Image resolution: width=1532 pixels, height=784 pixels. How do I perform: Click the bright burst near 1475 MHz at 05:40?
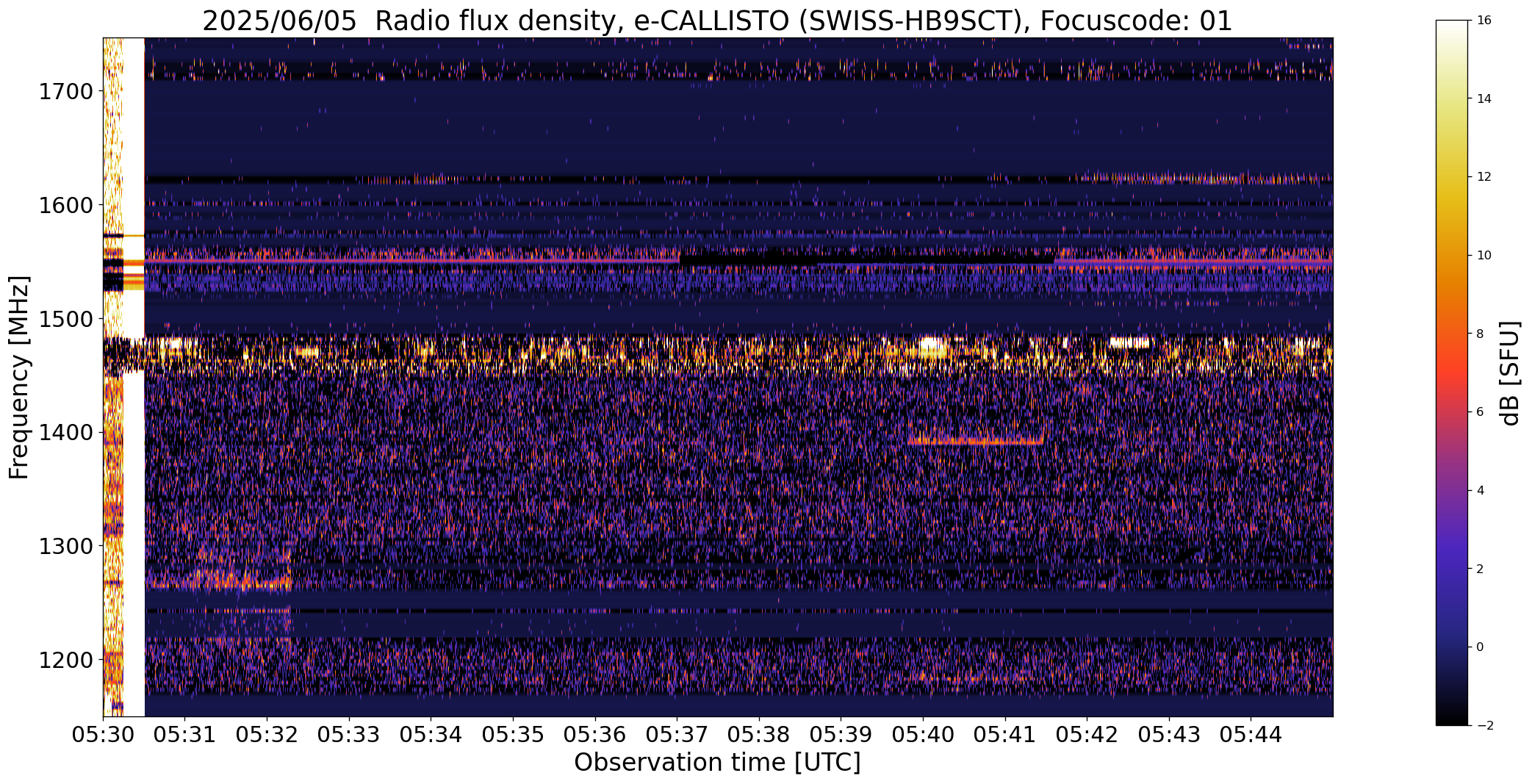pyautogui.click(x=932, y=347)
